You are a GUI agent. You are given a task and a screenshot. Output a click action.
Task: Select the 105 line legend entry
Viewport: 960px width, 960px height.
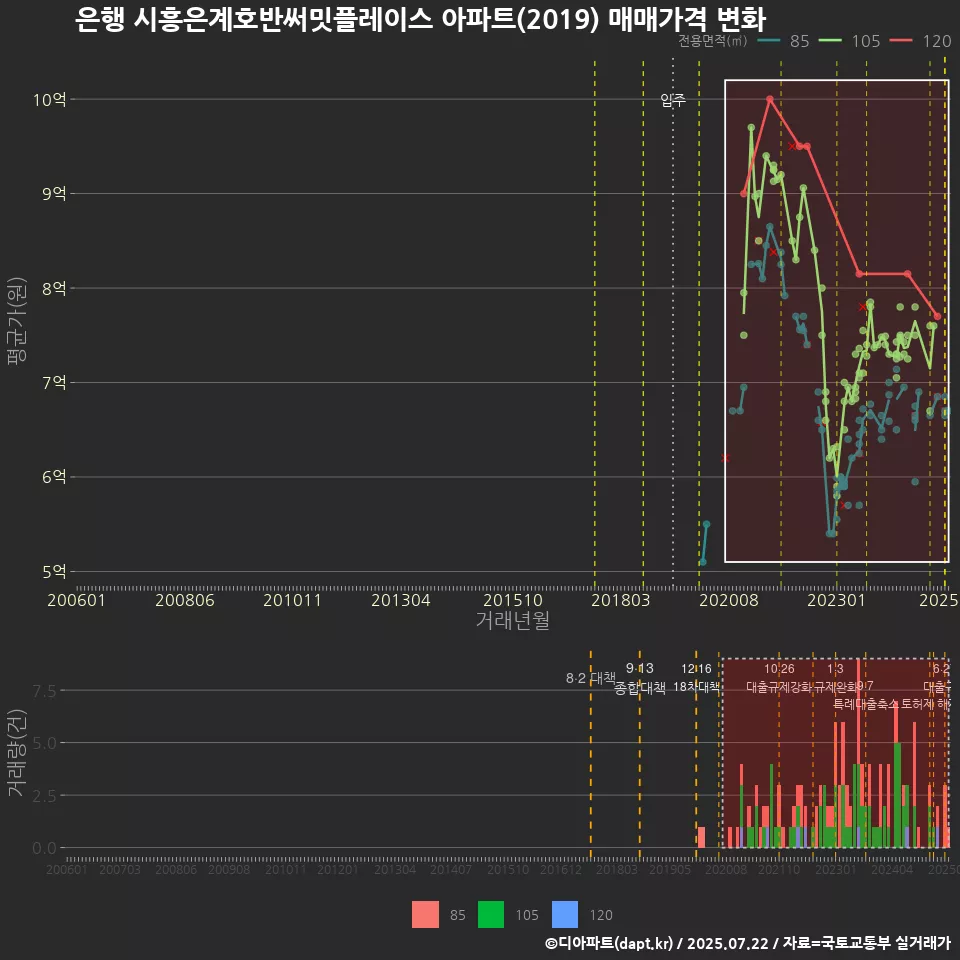click(850, 41)
